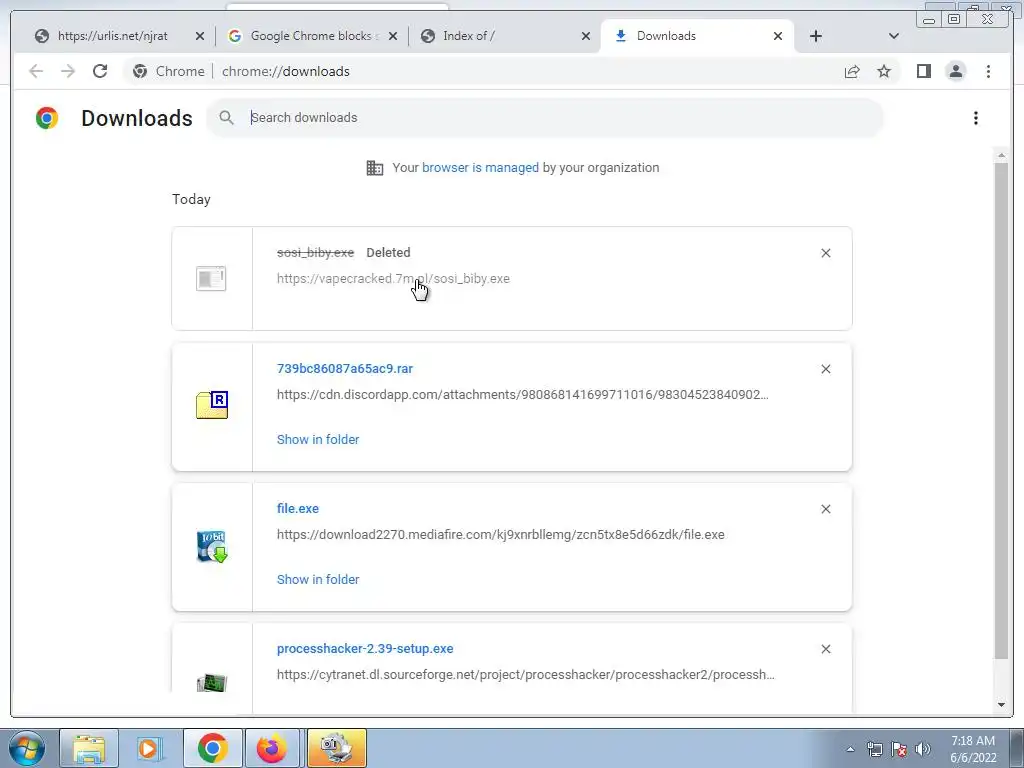Open the profile avatar icon
Screen dimensions: 1024x768
tap(955, 71)
